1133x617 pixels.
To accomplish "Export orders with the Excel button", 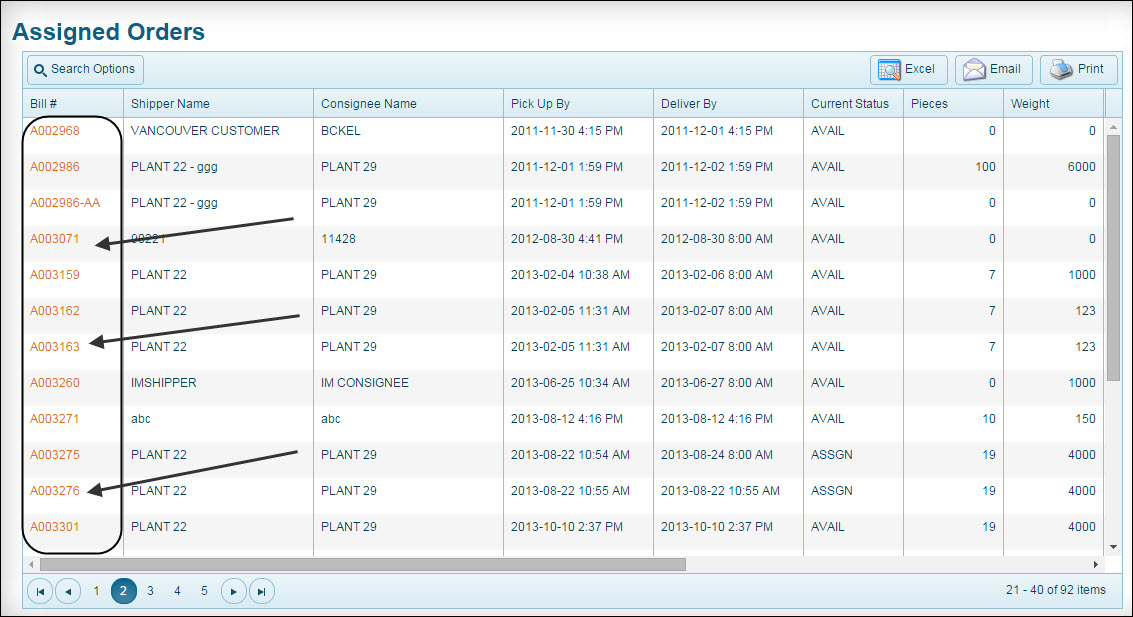I will (x=907, y=69).
